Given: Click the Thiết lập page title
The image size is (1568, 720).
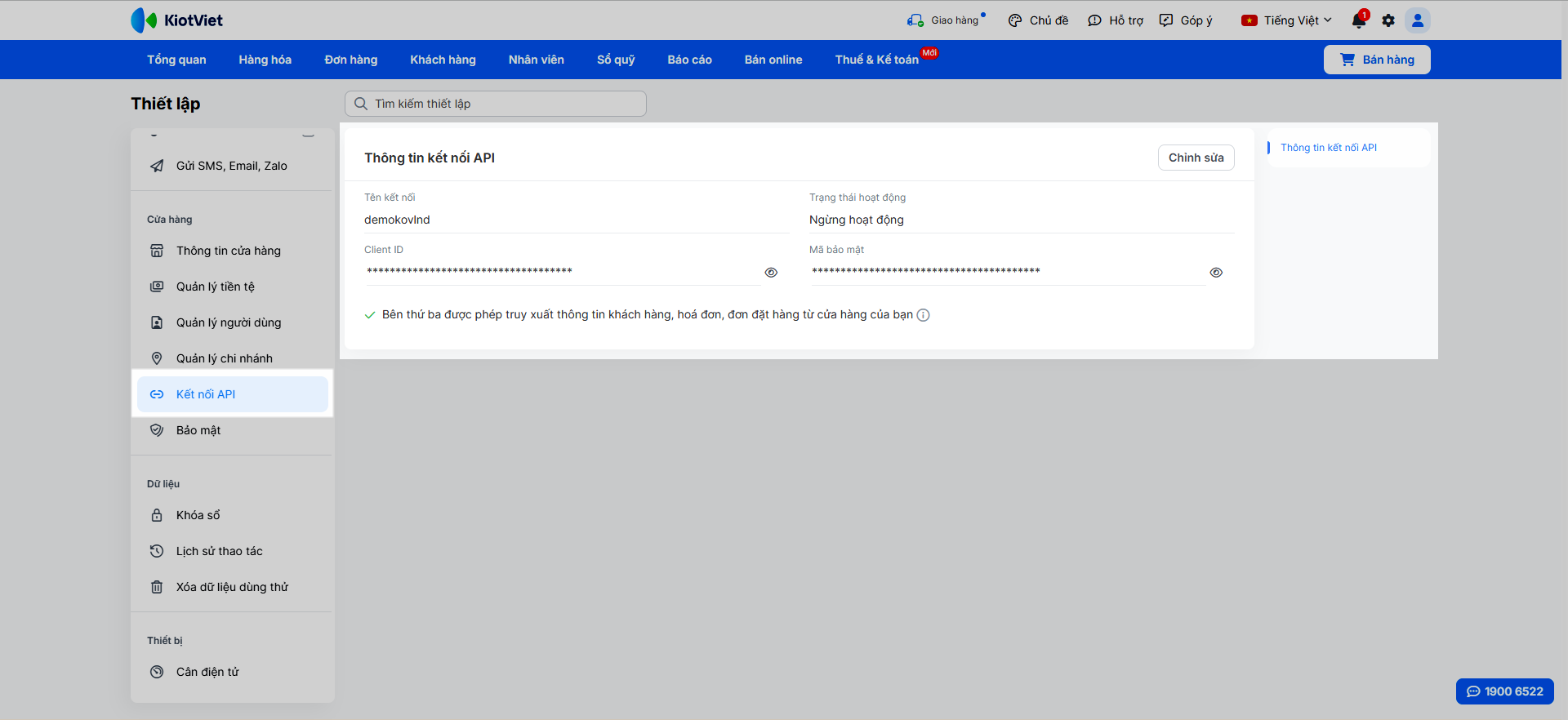Looking at the screenshot, I should (x=166, y=104).
